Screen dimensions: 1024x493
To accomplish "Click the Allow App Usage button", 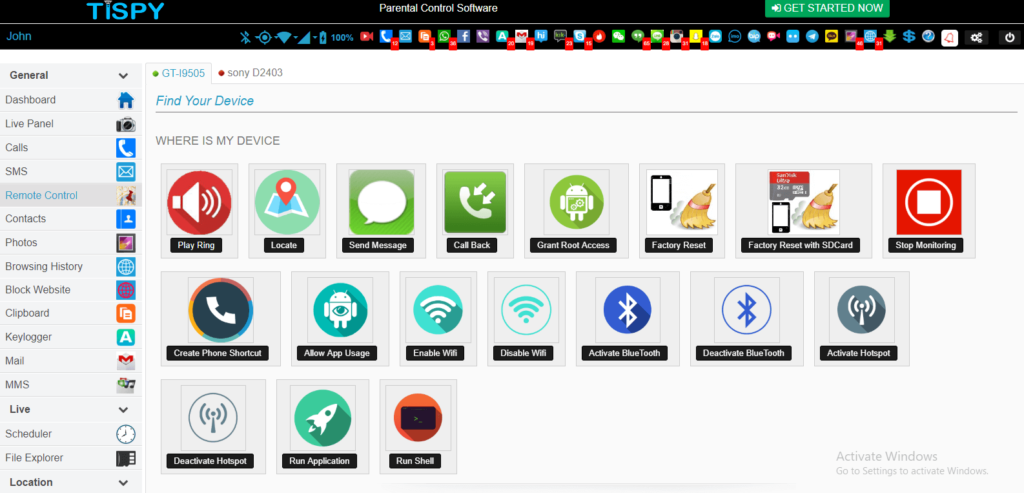I will pos(337,353).
